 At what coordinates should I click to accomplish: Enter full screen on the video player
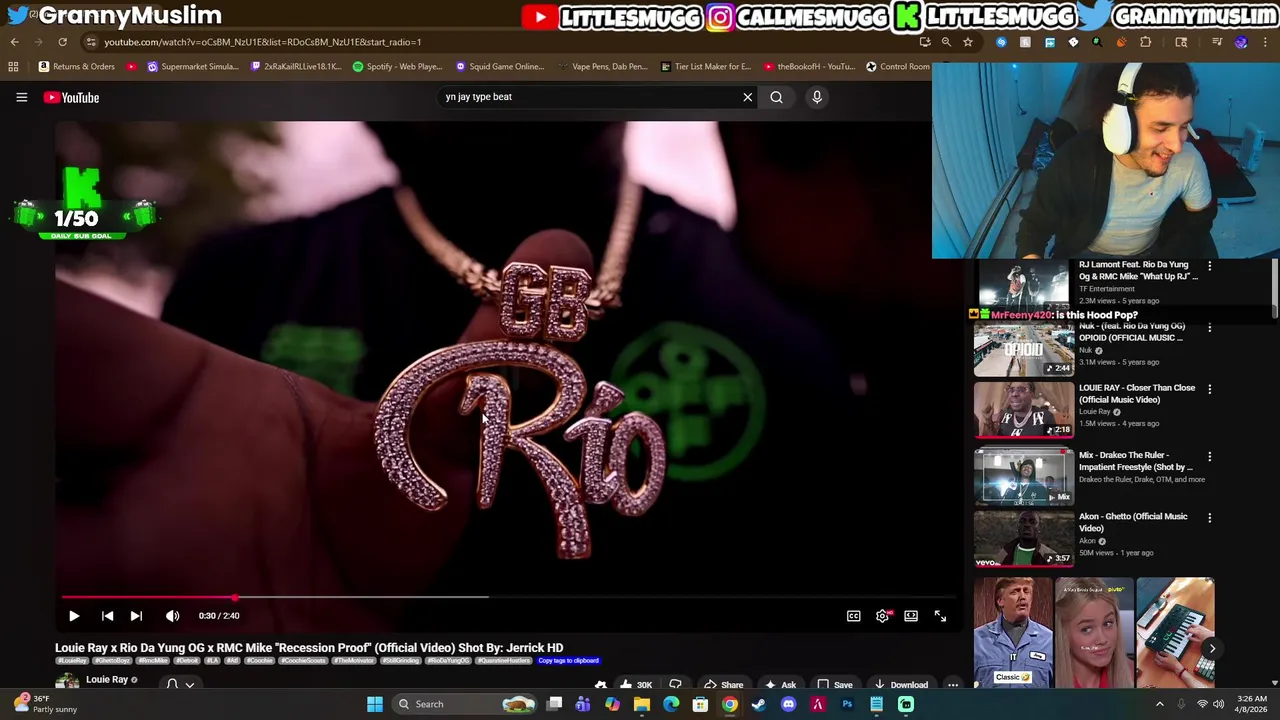(940, 616)
